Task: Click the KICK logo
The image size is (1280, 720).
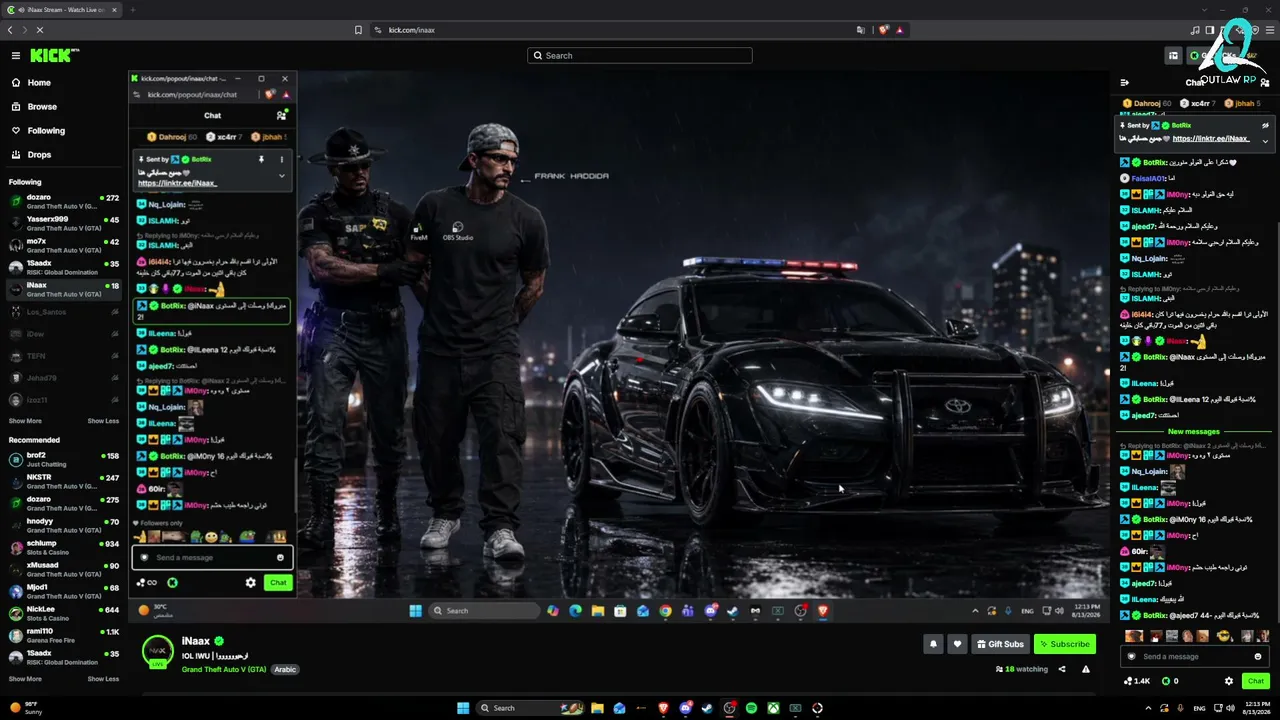Action: coord(50,56)
